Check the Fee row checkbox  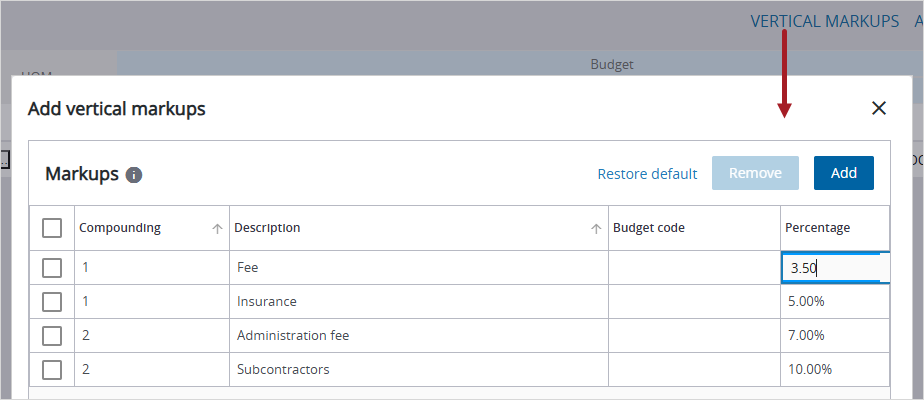(x=52, y=267)
